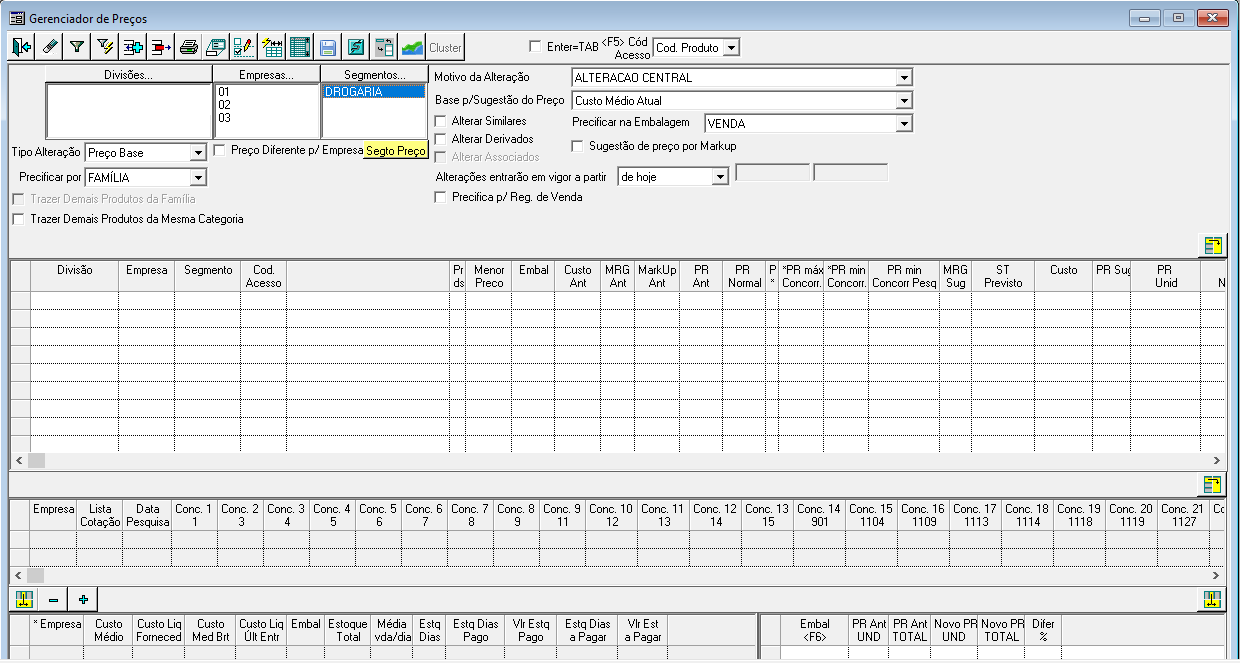Viewport: 1240px width, 663px height.
Task: Click the exit door icon in toolbar
Action: point(22,47)
